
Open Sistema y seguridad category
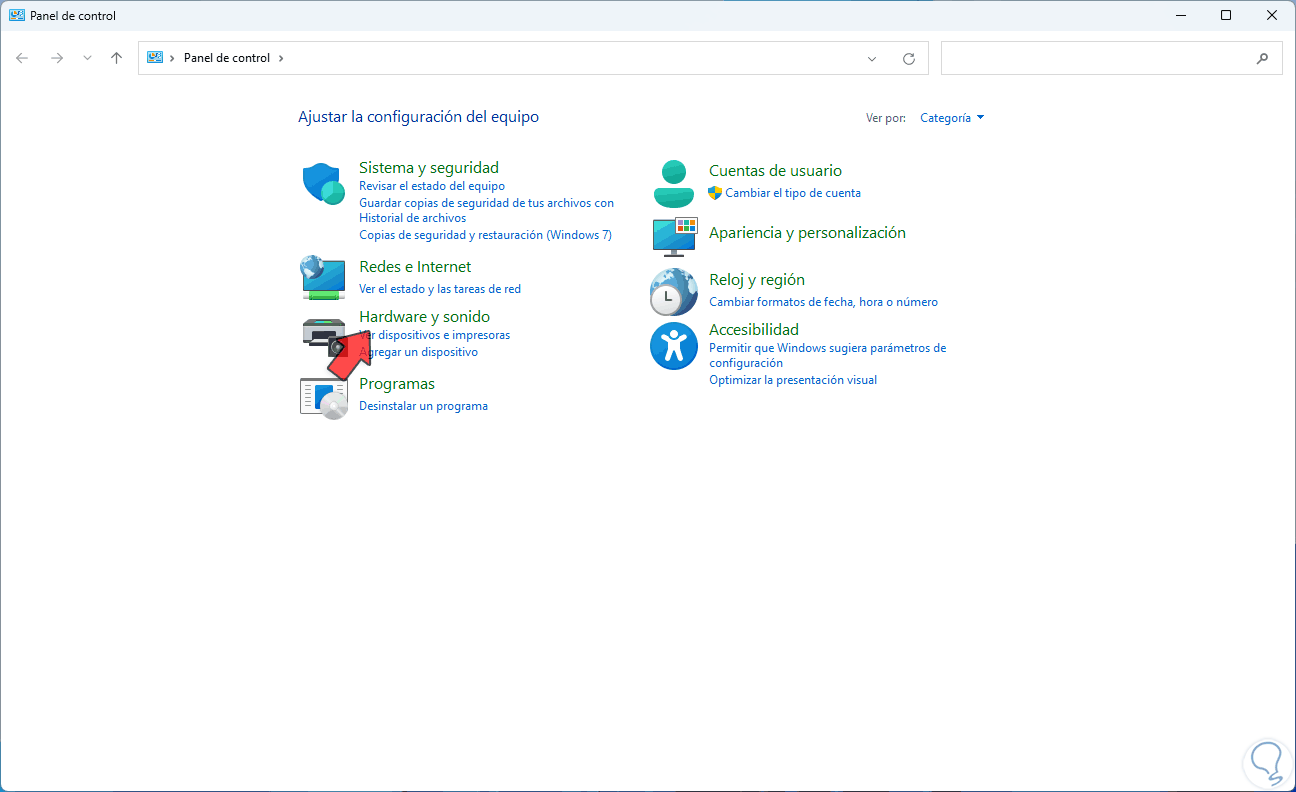click(429, 168)
